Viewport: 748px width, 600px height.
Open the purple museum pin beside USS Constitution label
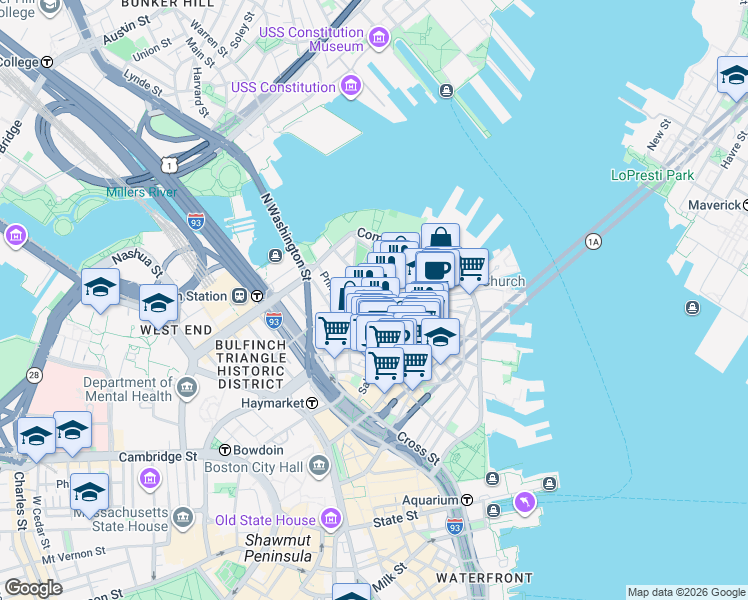pyautogui.click(x=351, y=87)
